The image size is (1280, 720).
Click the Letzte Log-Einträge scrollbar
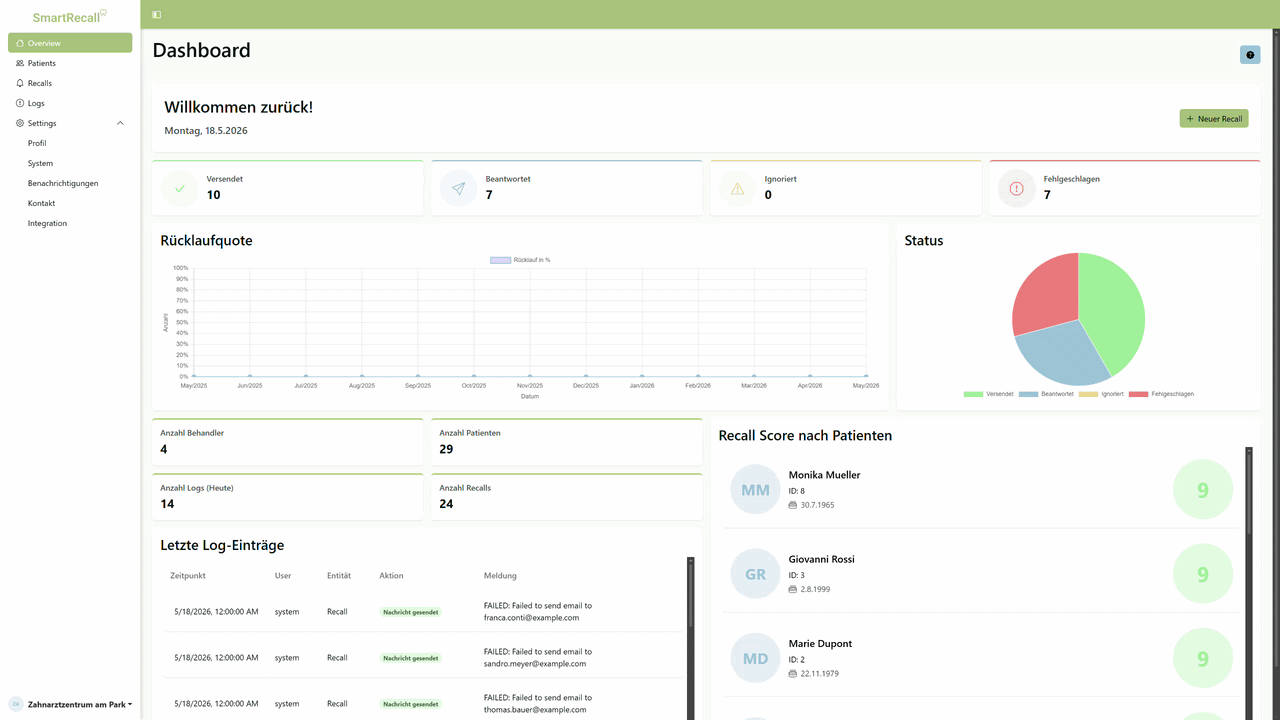690,638
